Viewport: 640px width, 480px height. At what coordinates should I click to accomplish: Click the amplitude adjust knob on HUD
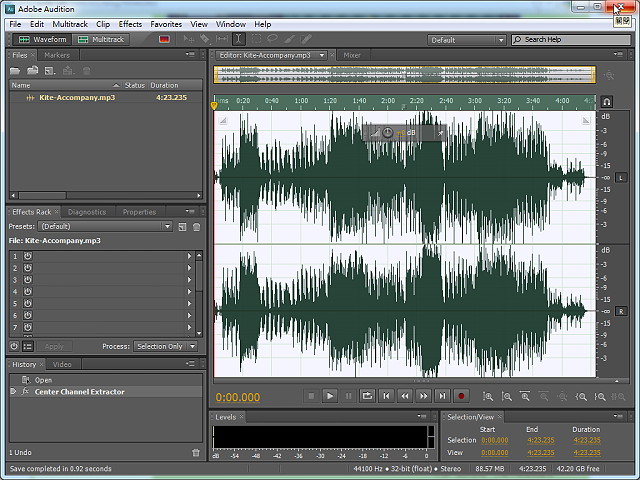(388, 133)
